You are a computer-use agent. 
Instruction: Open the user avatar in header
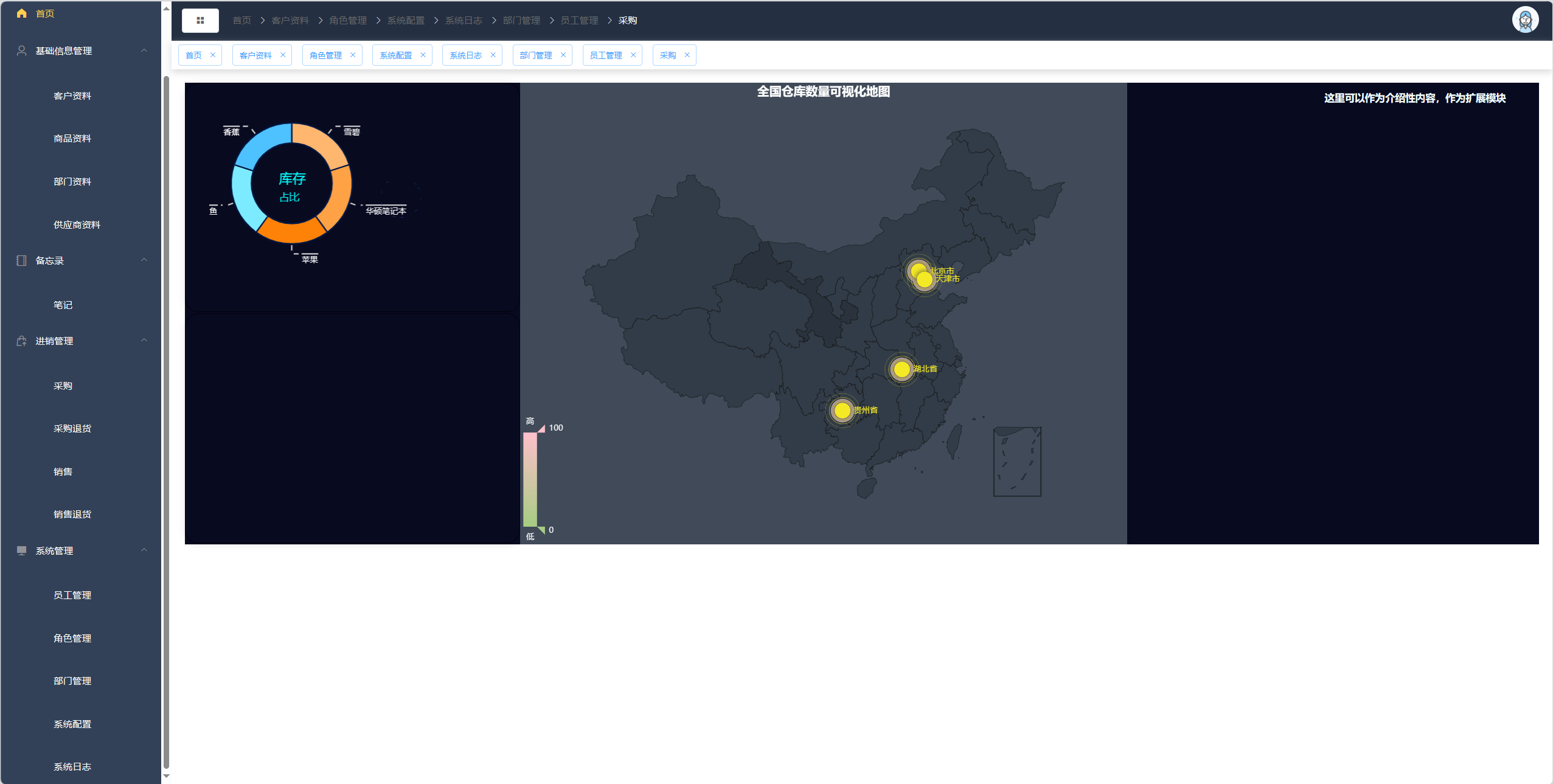[1524, 20]
